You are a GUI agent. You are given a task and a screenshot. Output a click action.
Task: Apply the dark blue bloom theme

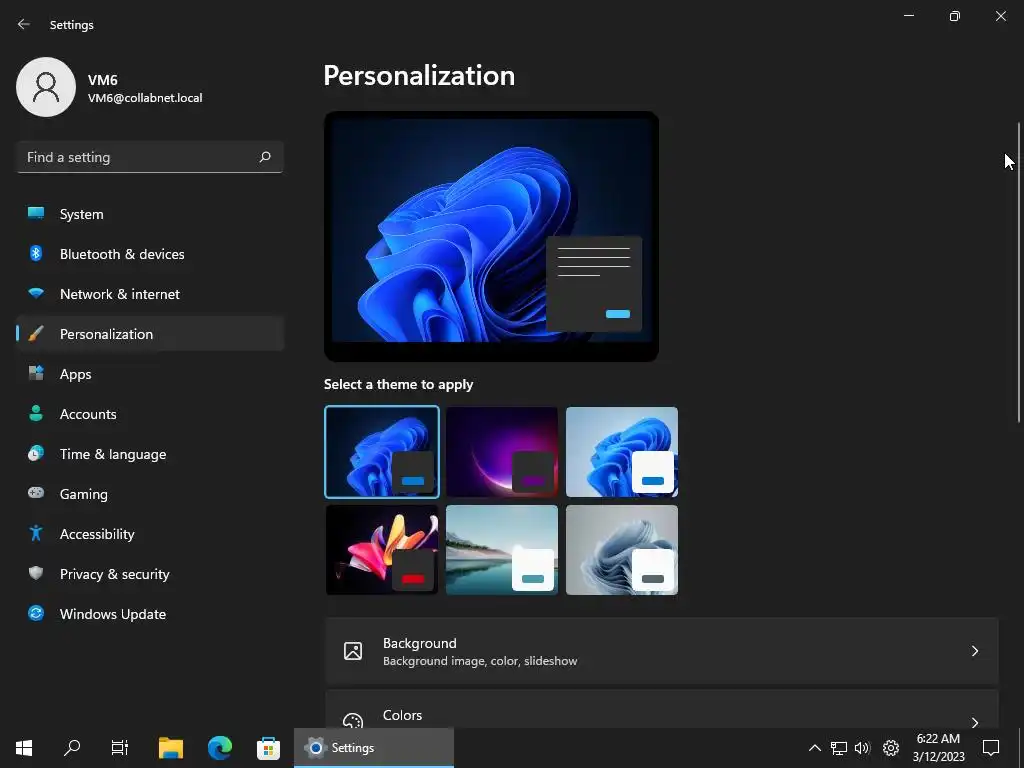click(382, 452)
